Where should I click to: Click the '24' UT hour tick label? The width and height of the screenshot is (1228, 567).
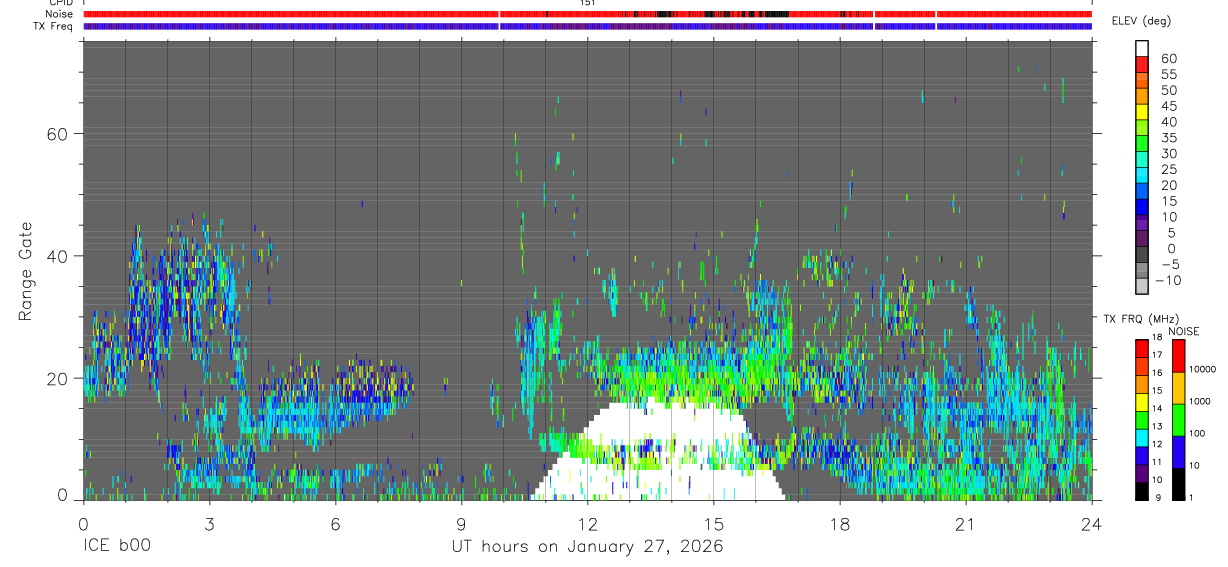tap(1092, 522)
